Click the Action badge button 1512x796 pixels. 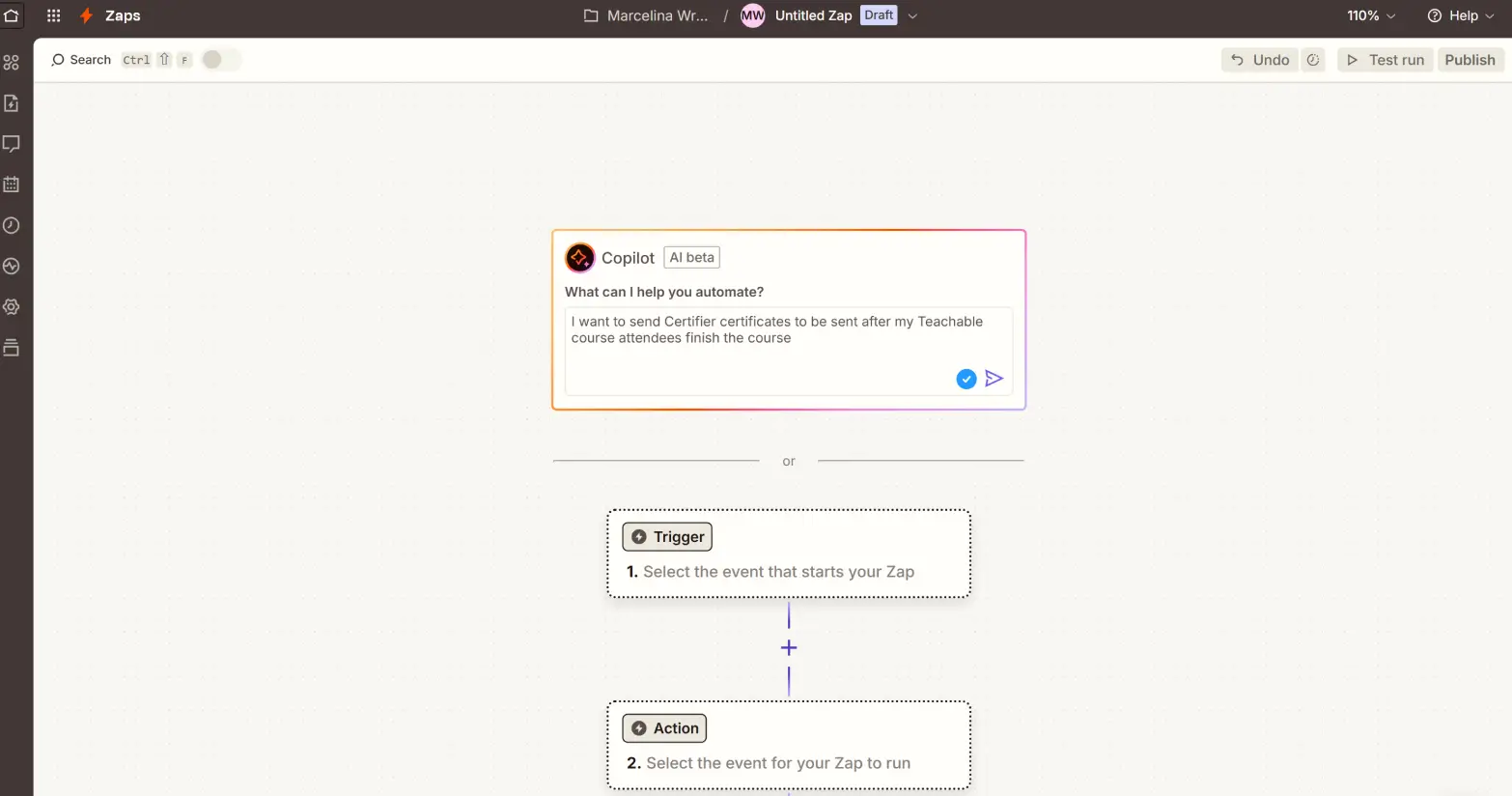click(664, 728)
